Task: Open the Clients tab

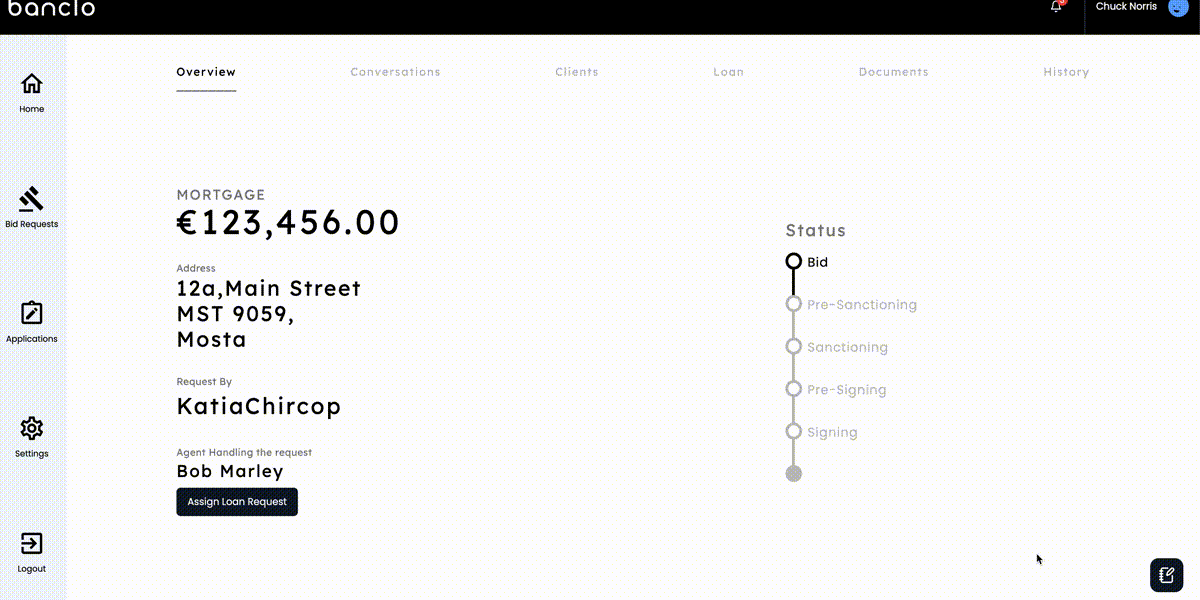Action: 577,72
